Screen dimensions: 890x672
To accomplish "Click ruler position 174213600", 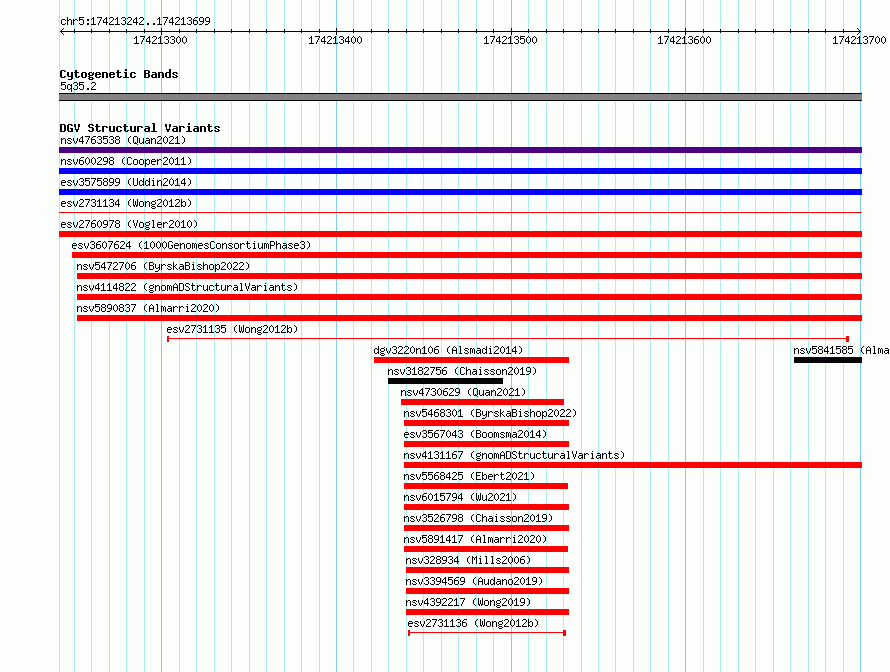I will click(x=684, y=40).
